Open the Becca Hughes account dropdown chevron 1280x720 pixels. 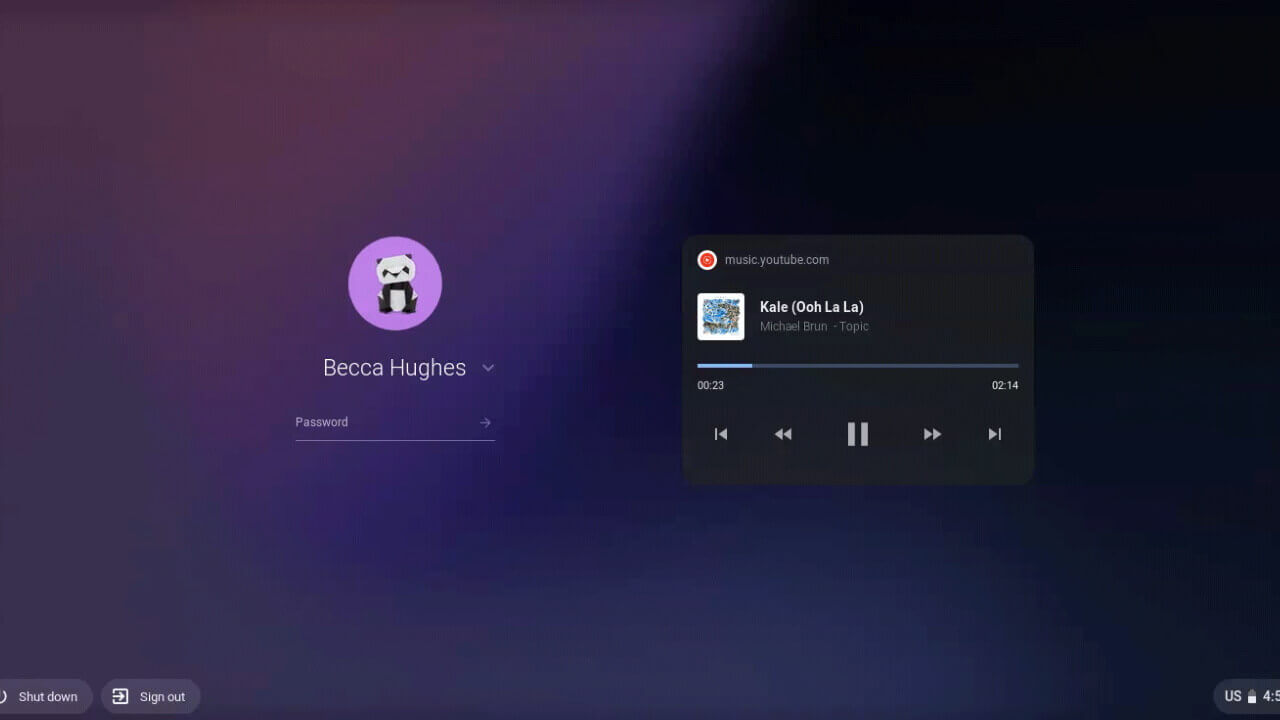(x=488, y=368)
